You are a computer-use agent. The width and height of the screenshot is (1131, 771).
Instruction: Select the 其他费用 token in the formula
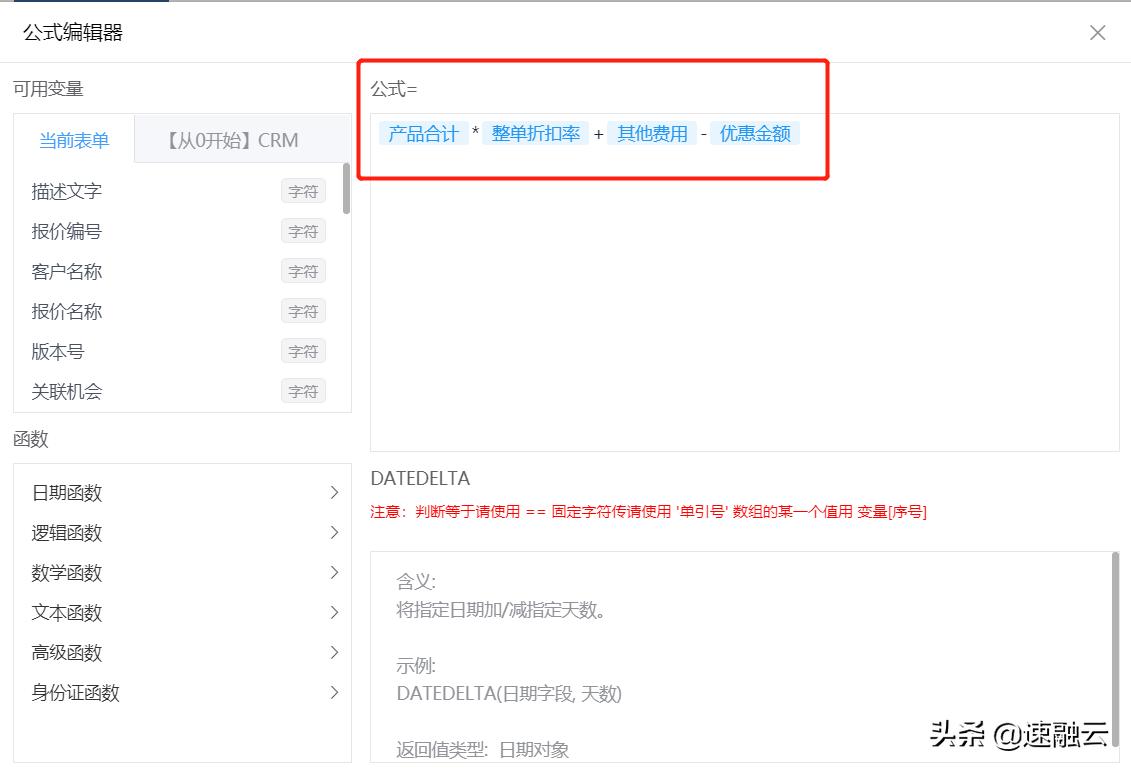(653, 132)
